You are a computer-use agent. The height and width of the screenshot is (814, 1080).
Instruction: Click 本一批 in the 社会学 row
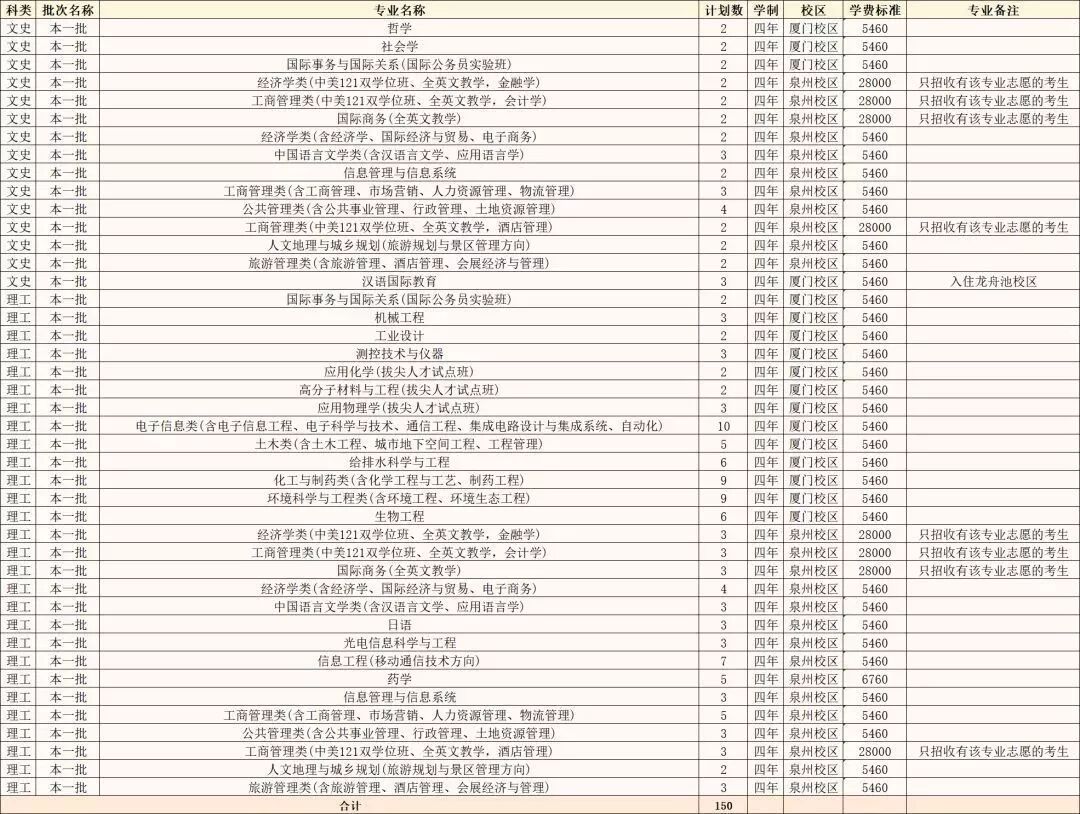[68, 47]
